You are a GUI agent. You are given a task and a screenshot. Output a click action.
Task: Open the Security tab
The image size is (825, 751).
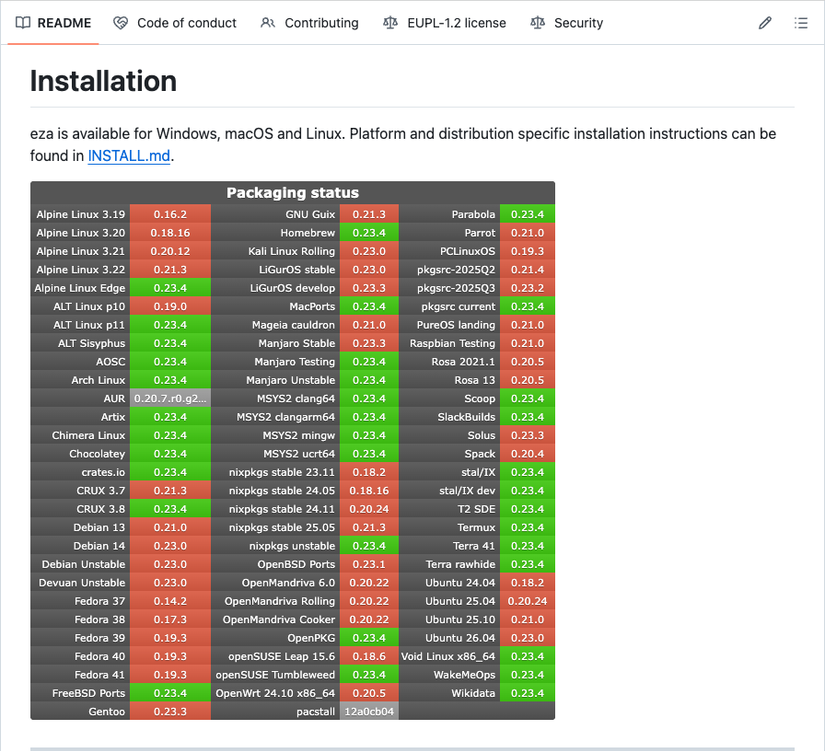(567, 22)
